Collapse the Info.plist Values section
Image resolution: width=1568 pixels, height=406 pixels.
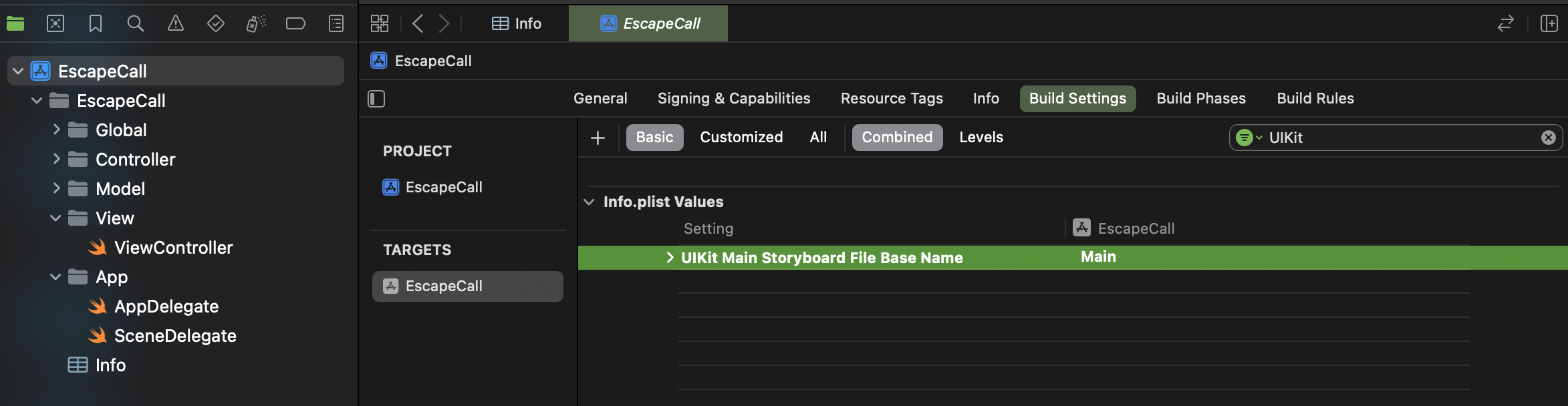tap(589, 202)
